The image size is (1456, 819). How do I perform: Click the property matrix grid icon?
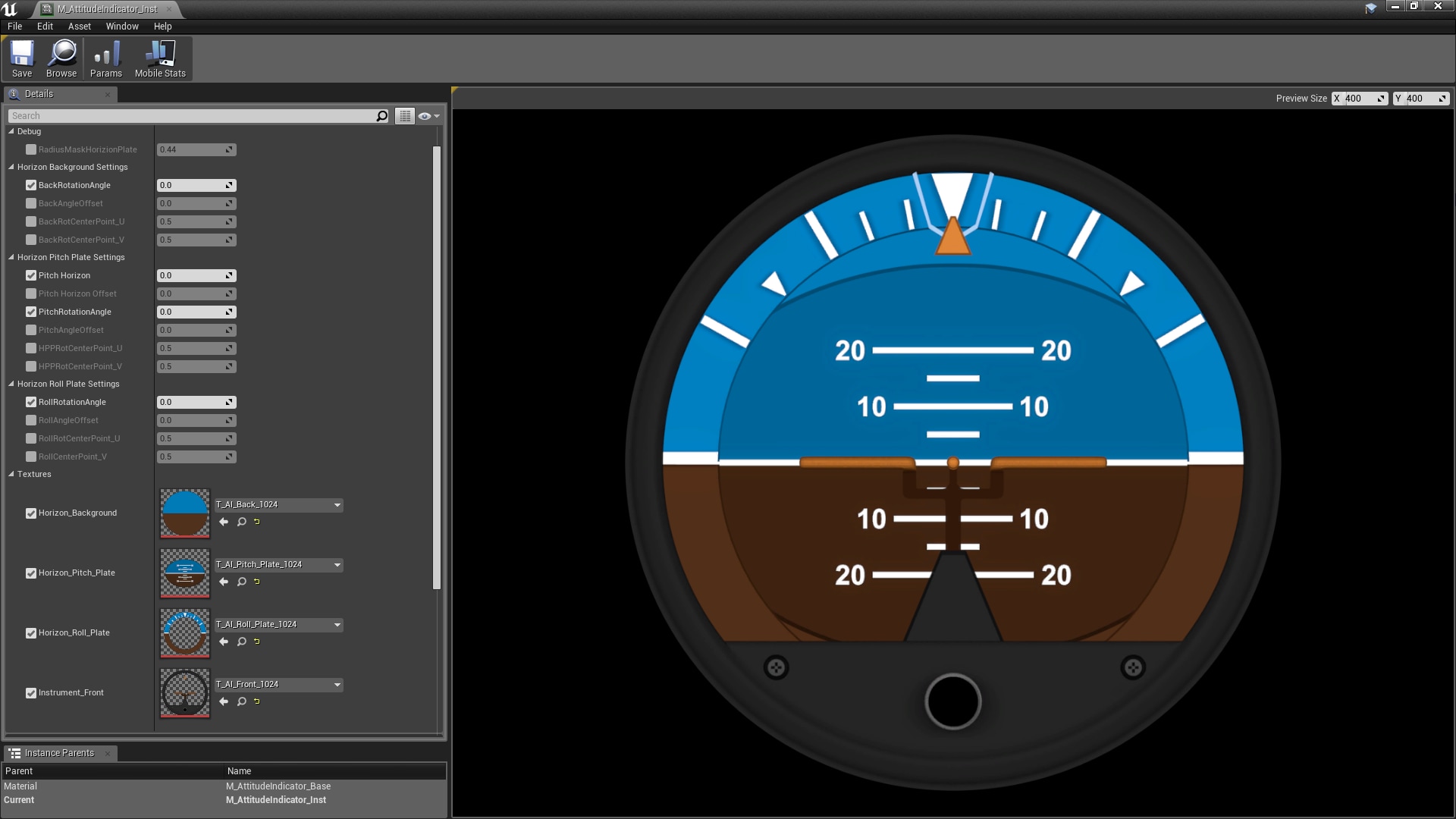405,116
